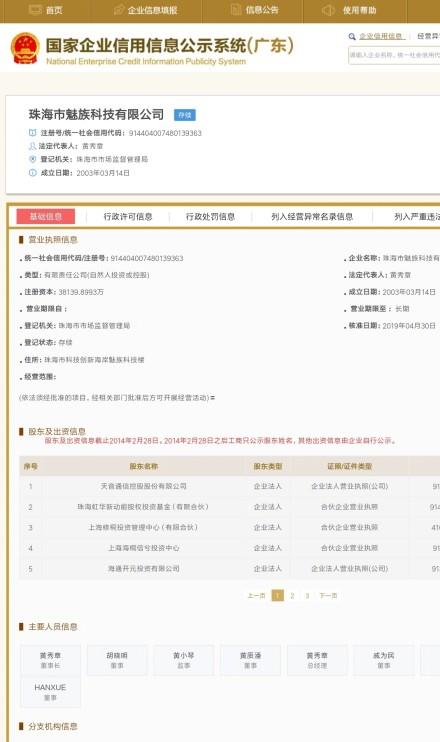Click the search magnifier icon
The width and height of the screenshot is (440, 742).
pyautogui.click(x=352, y=36)
